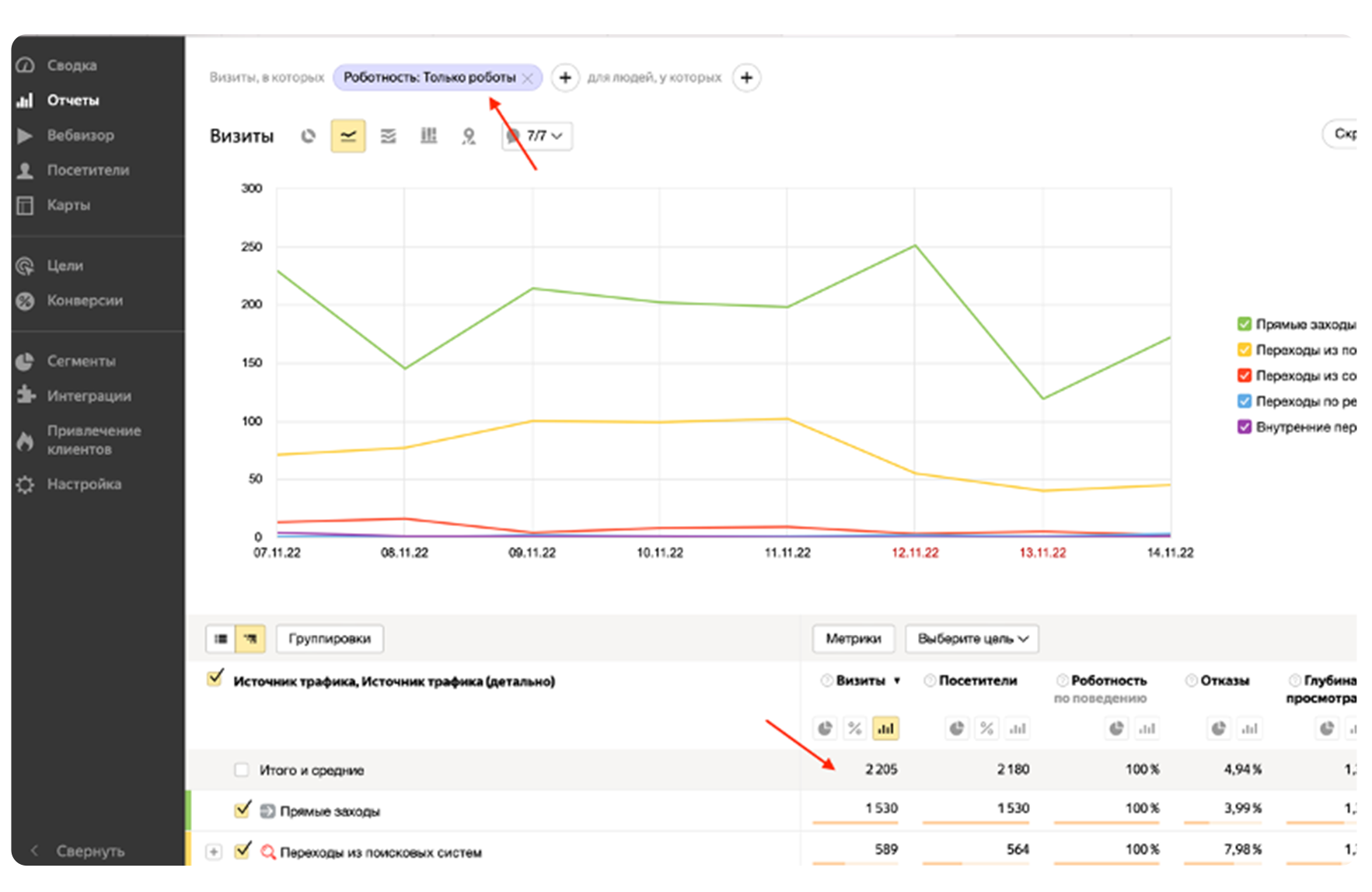1372x892 pixels.
Task: Switch table to tree view
Action: [x=250, y=639]
